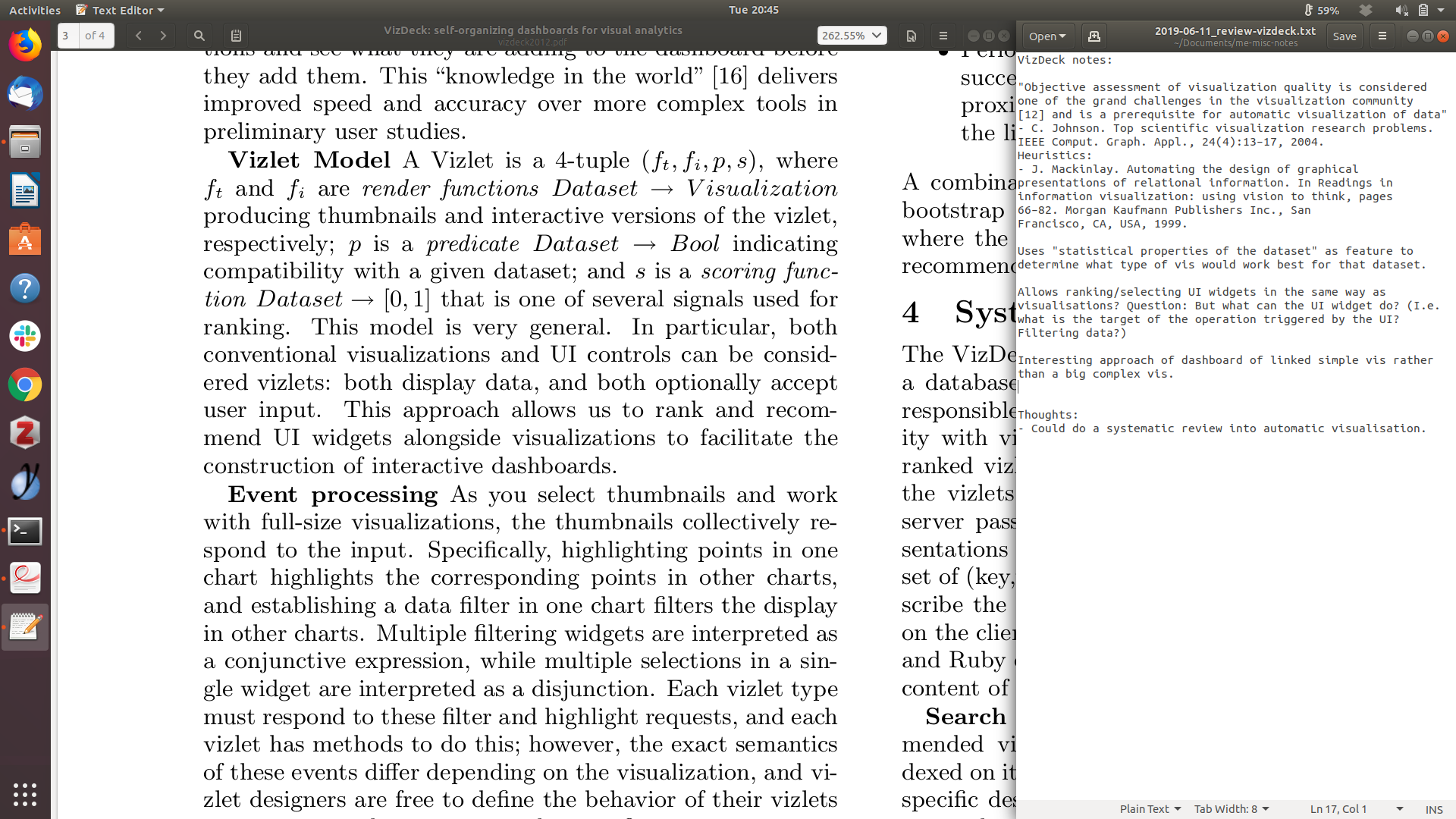Screen dimensions: 1456x819
Task: Open the Plain Text language selector
Action: (1150, 809)
